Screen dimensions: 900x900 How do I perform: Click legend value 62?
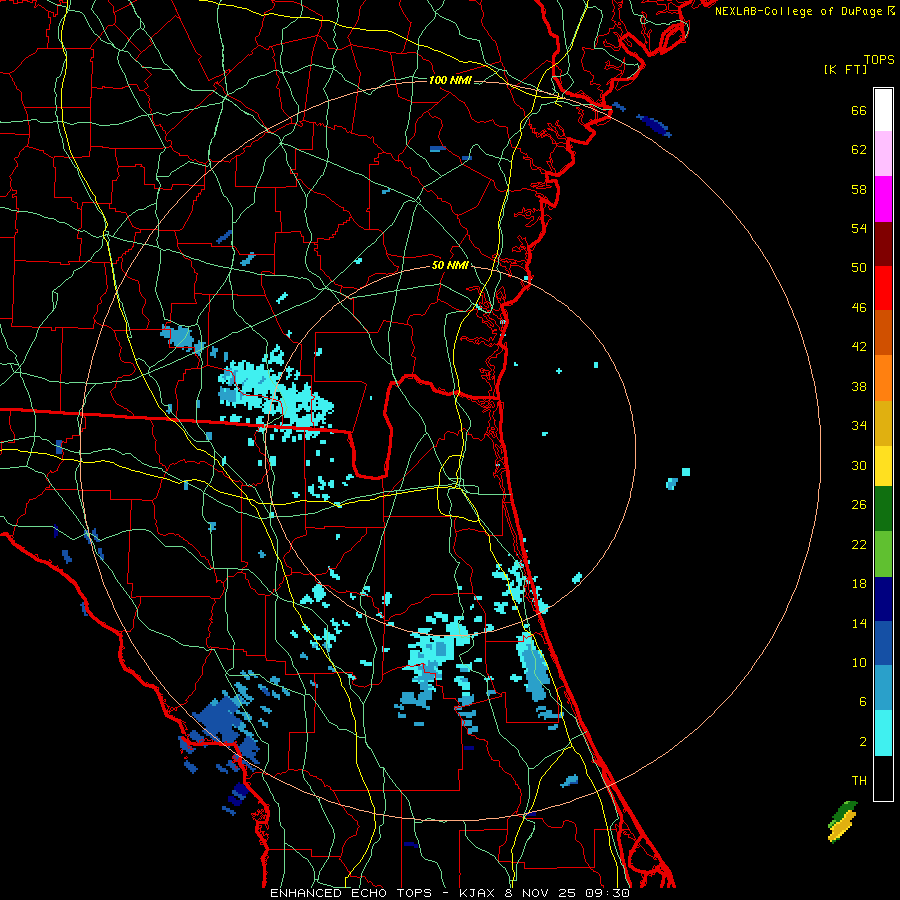tap(859, 150)
